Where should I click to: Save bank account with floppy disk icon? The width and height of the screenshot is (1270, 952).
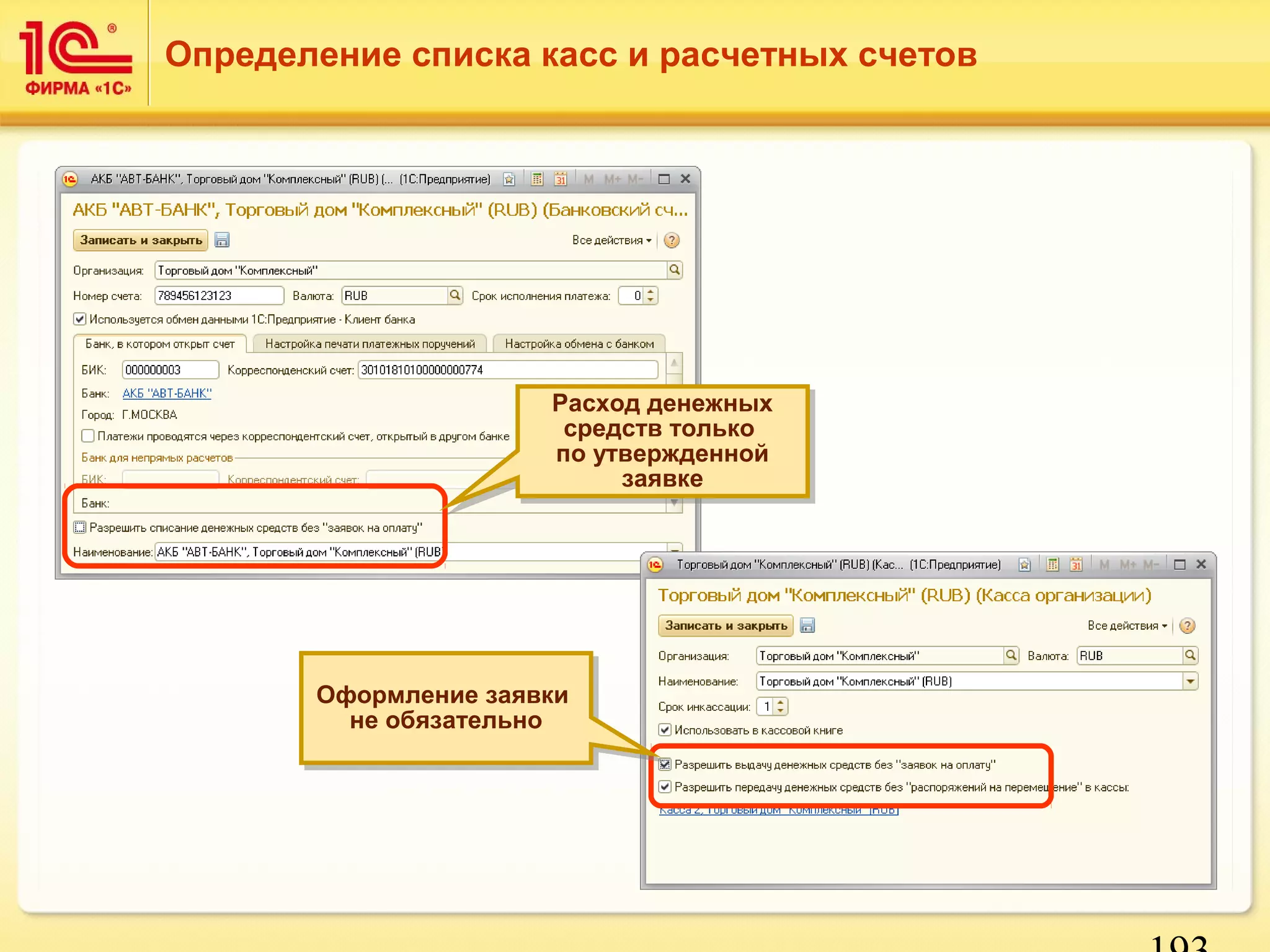pyautogui.click(x=222, y=240)
